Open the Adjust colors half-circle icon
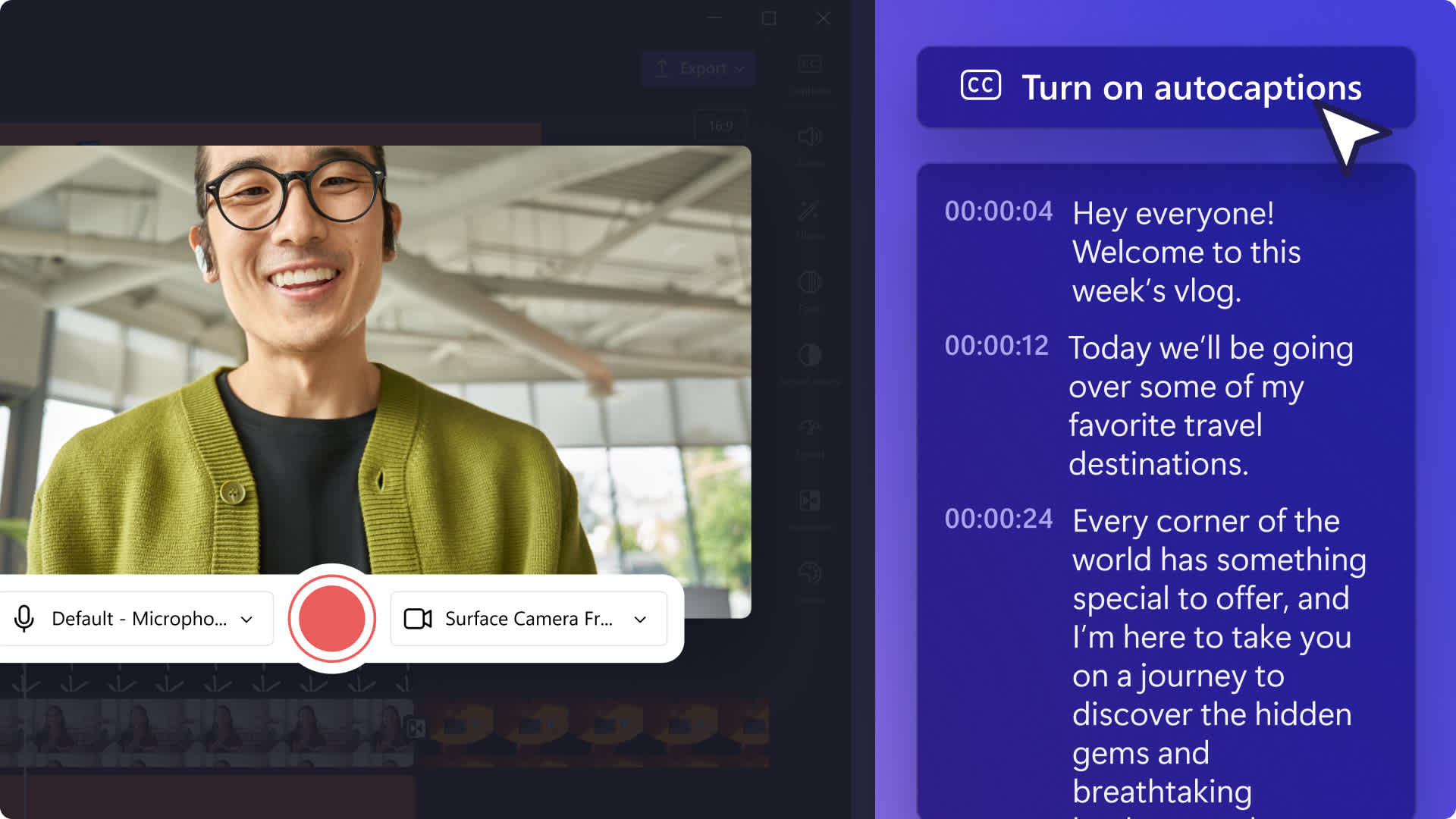Image resolution: width=1456 pixels, height=819 pixels. 809,355
